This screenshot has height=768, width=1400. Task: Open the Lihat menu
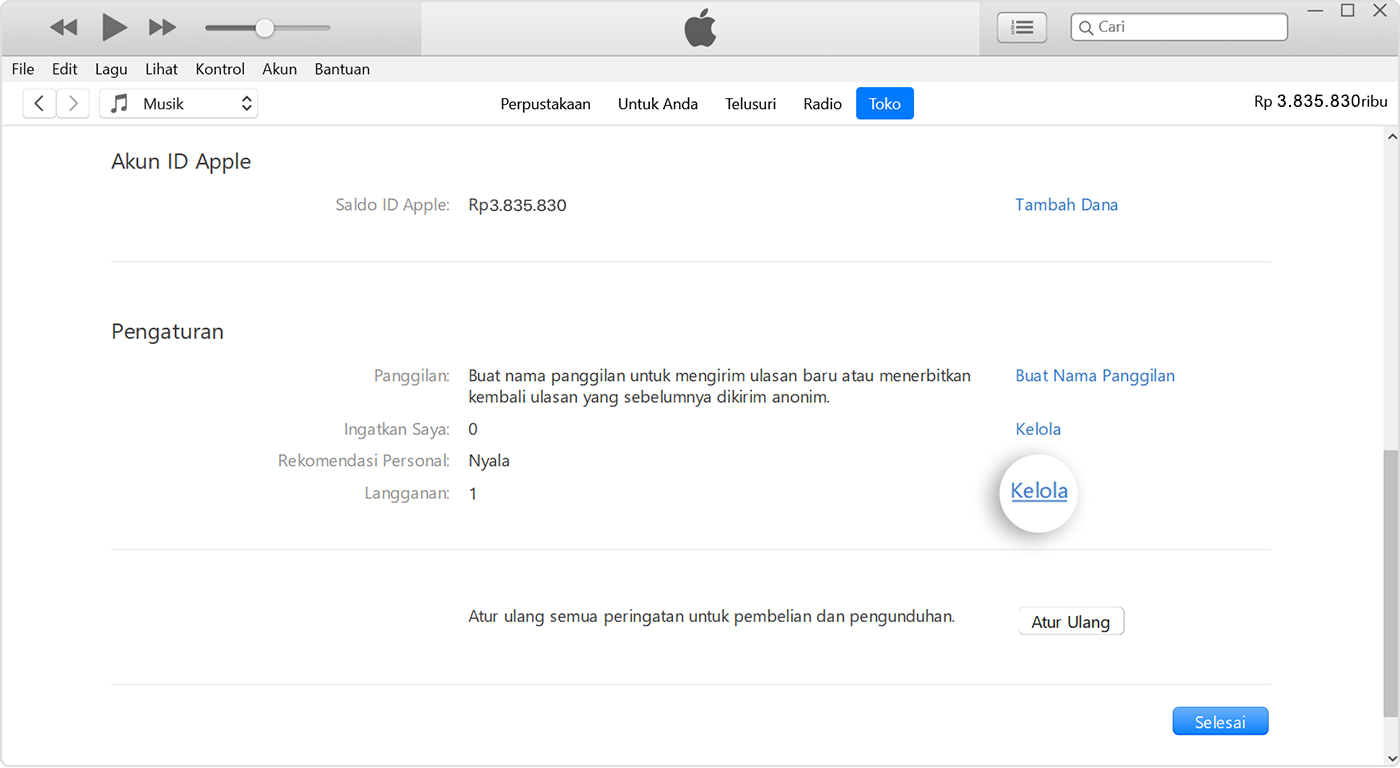coord(161,69)
